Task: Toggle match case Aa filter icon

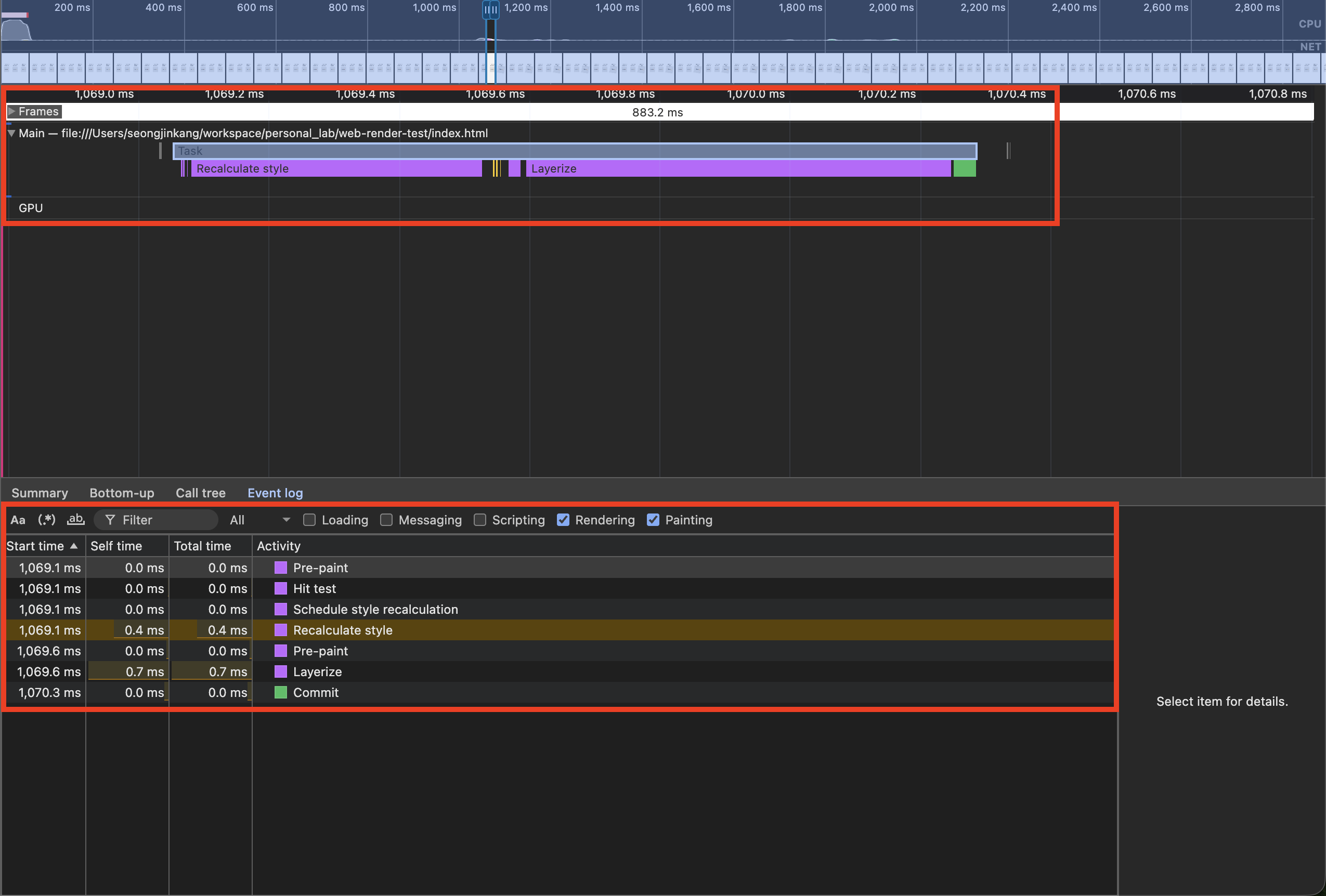Action: tap(18, 520)
